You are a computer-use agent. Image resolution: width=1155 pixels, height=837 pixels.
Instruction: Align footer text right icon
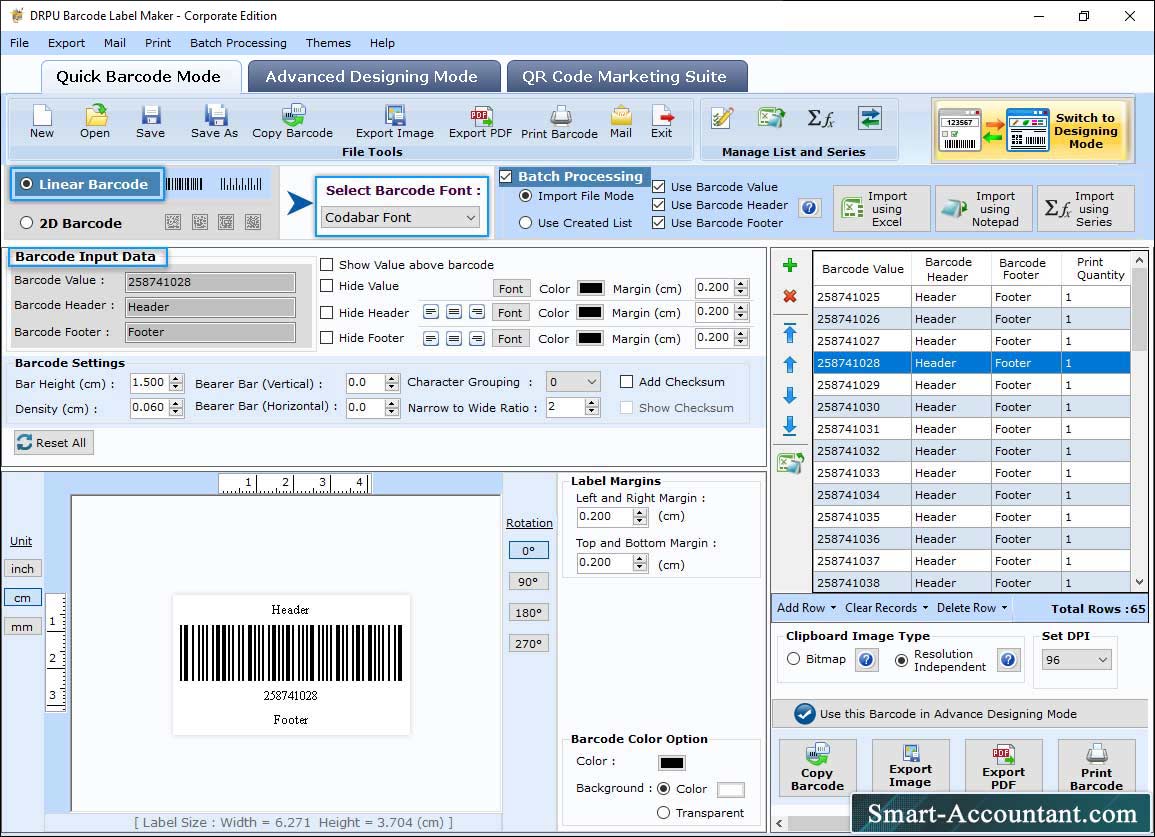click(x=477, y=339)
